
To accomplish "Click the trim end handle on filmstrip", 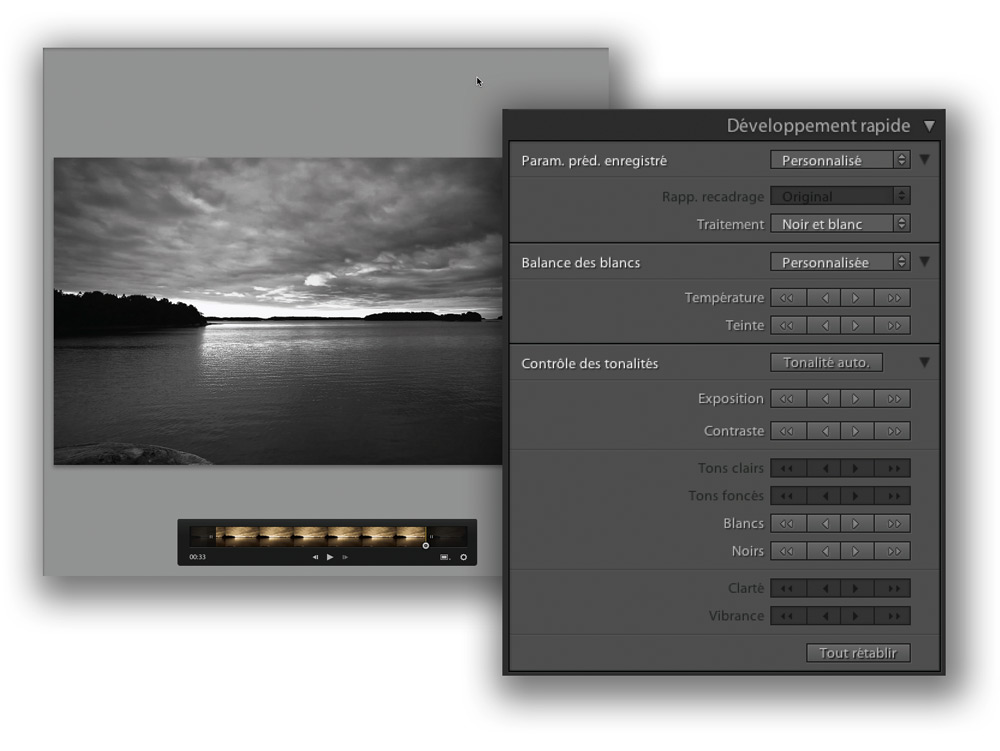I will pos(431,536).
